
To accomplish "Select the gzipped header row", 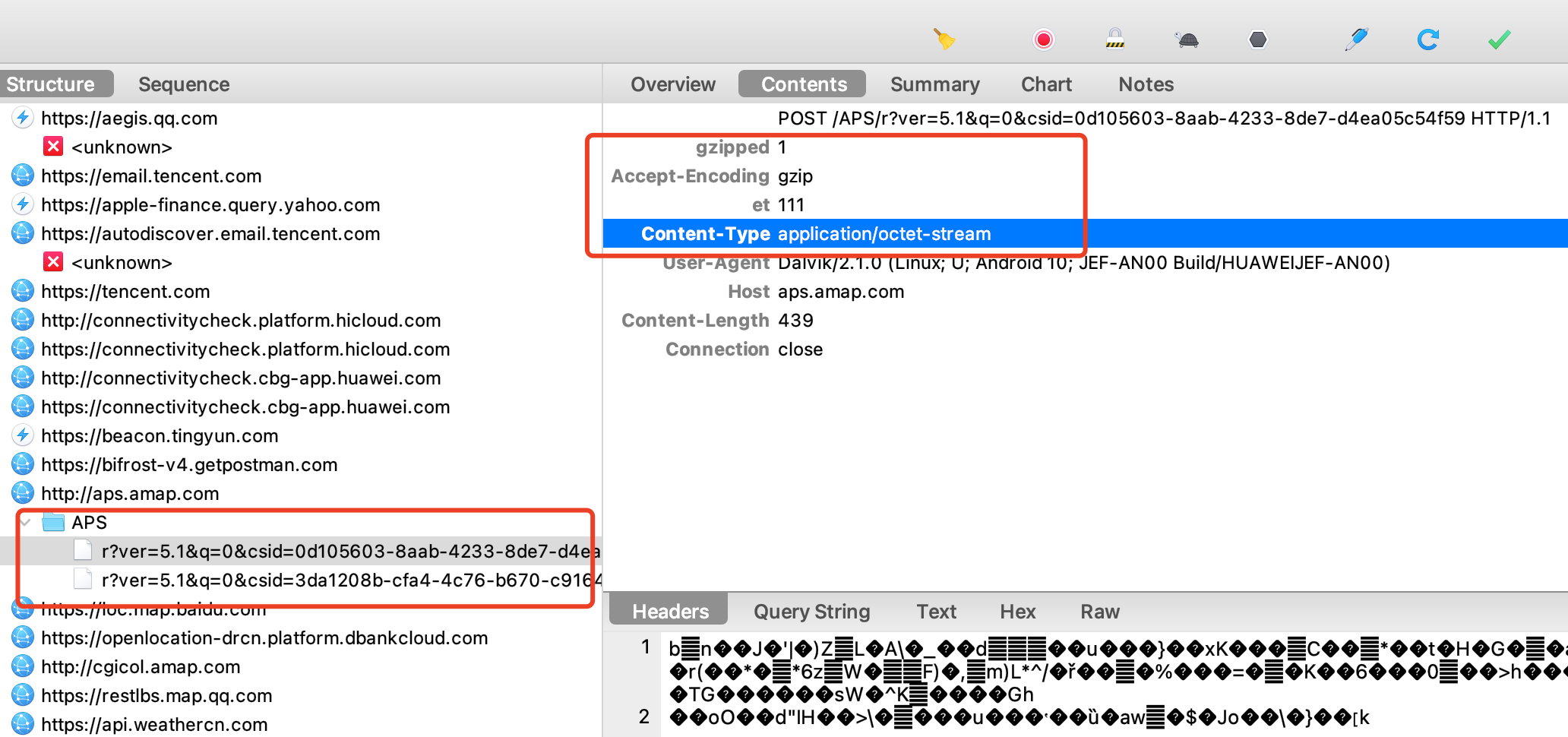I will [x=1086, y=147].
